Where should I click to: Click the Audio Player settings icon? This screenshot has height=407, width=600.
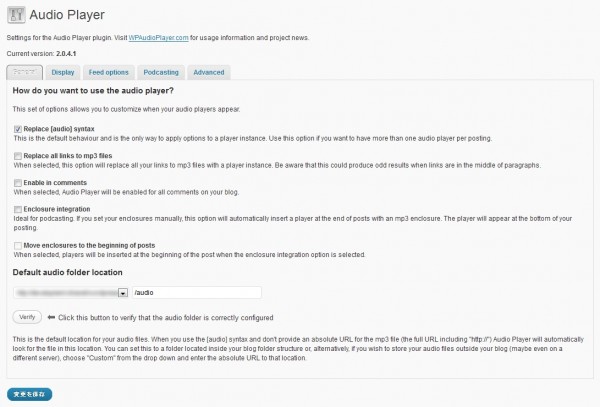click(17, 17)
